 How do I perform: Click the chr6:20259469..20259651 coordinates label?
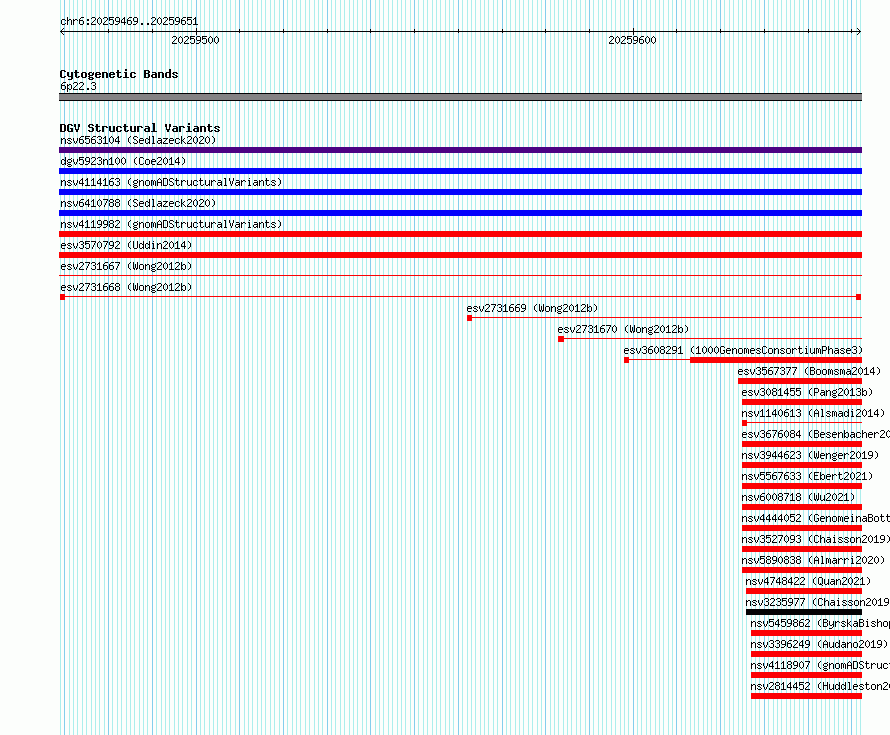(x=129, y=21)
